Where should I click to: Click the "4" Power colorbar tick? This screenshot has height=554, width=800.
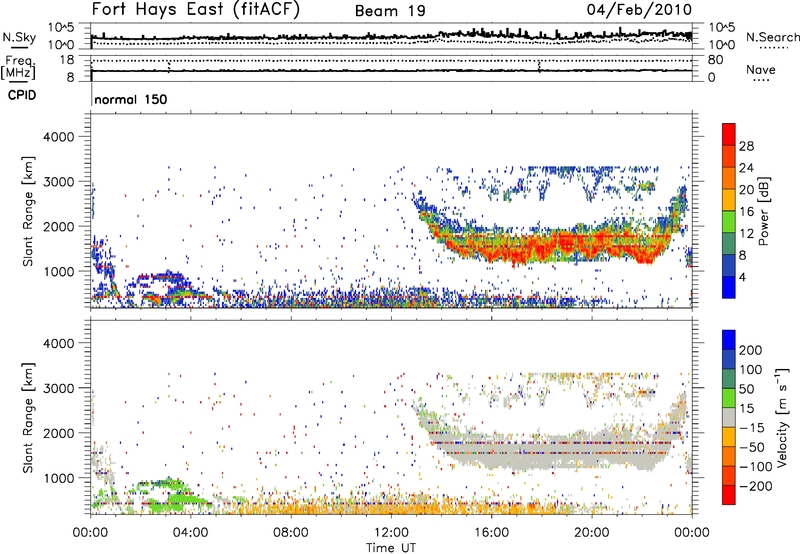743,277
